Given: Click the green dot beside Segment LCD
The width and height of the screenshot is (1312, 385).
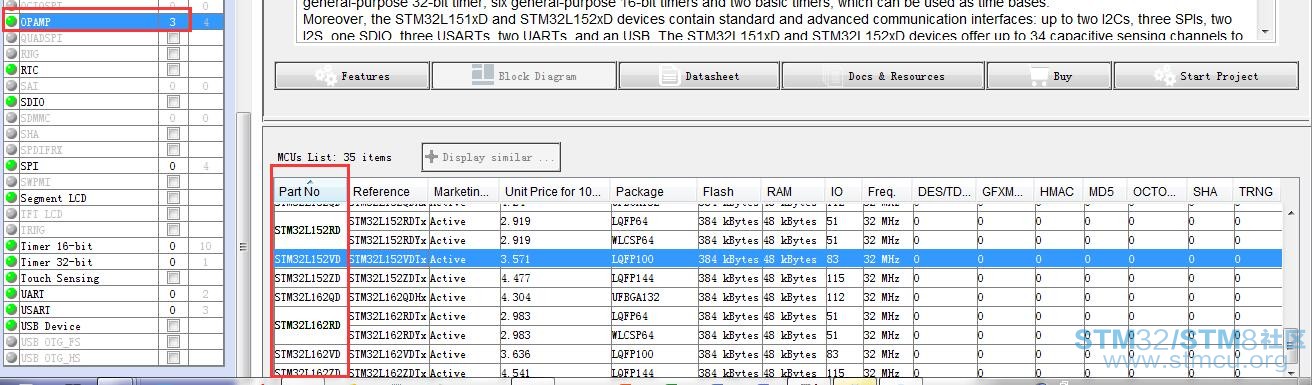Looking at the screenshot, I should tap(11, 198).
